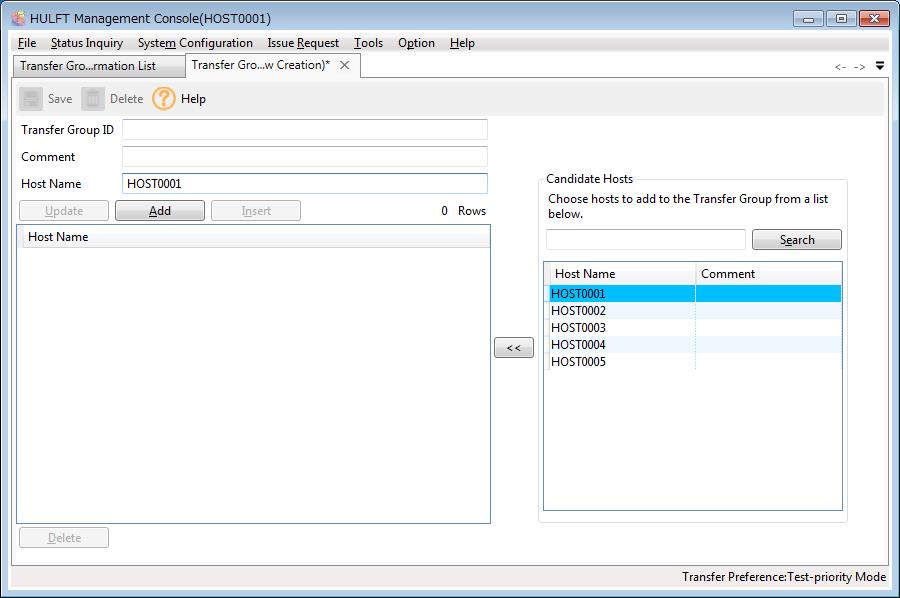Click the Search button
Image resolution: width=900 pixels, height=598 pixels.
[797, 239]
